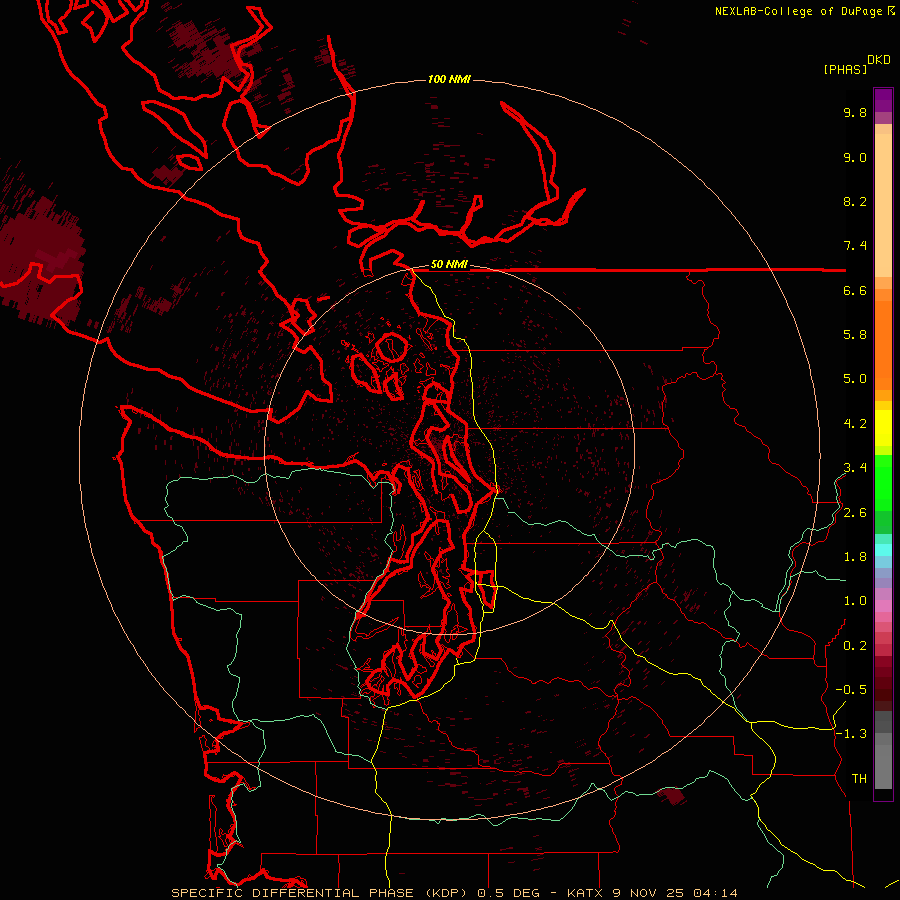Click the -1.3 scale value
900x900 pixels.
851,734
